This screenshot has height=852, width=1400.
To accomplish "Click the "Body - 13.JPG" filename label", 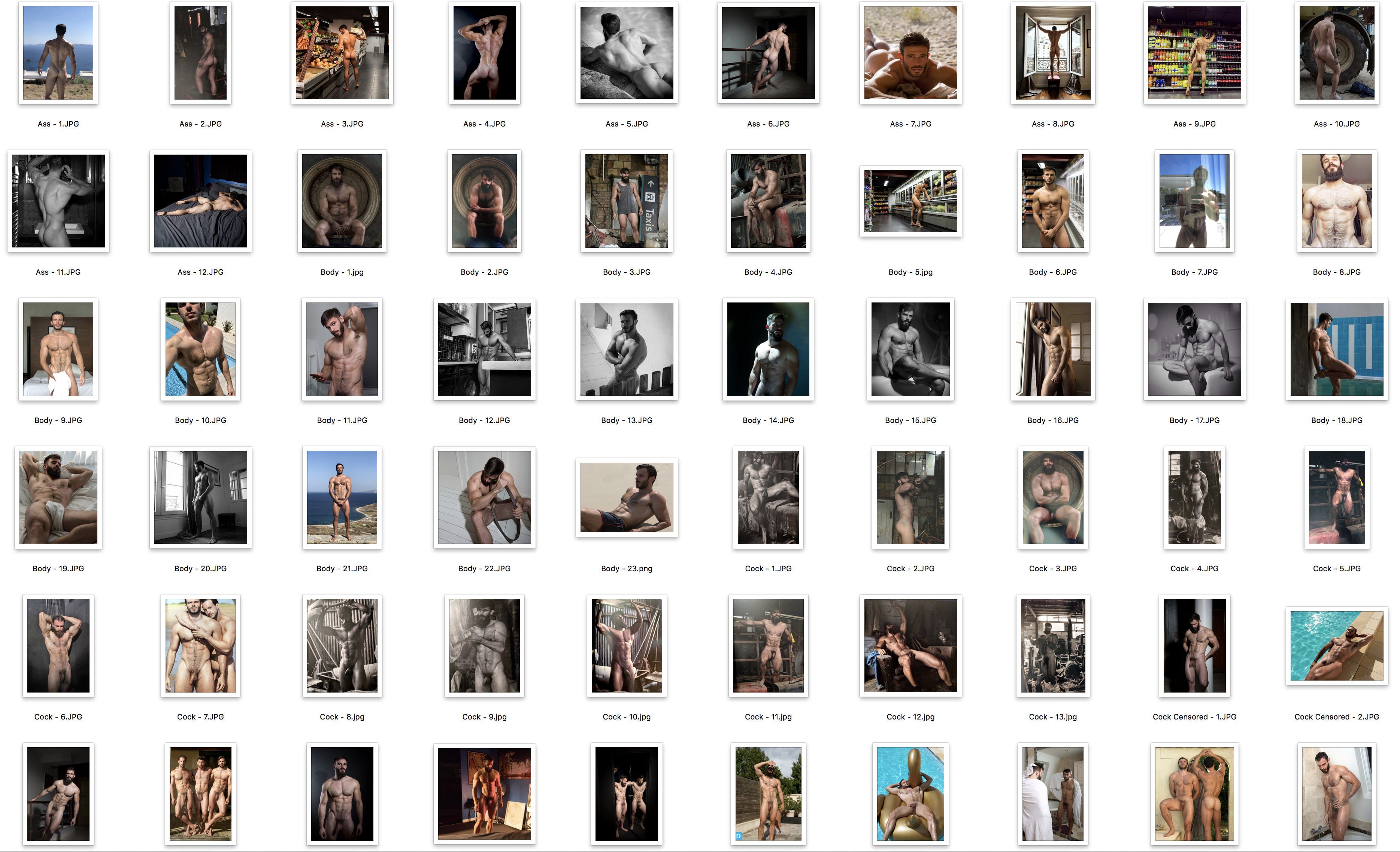I will (x=626, y=420).
